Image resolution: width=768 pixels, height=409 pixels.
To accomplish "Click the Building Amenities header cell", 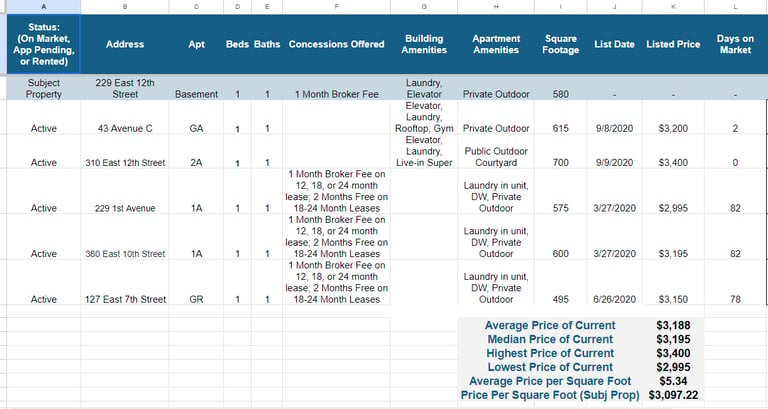I will coord(424,44).
